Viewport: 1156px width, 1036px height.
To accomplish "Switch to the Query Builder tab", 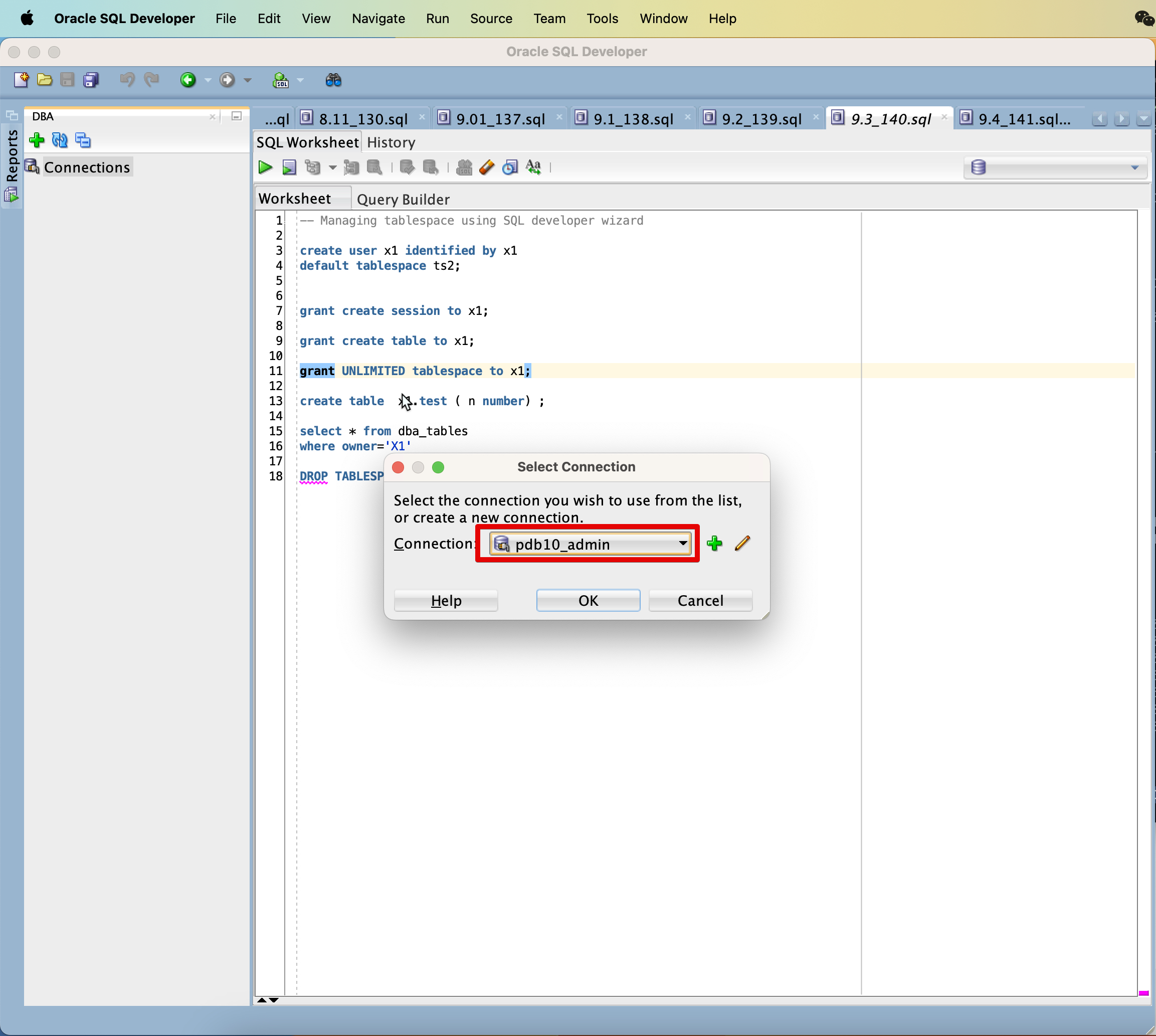I will 403,199.
